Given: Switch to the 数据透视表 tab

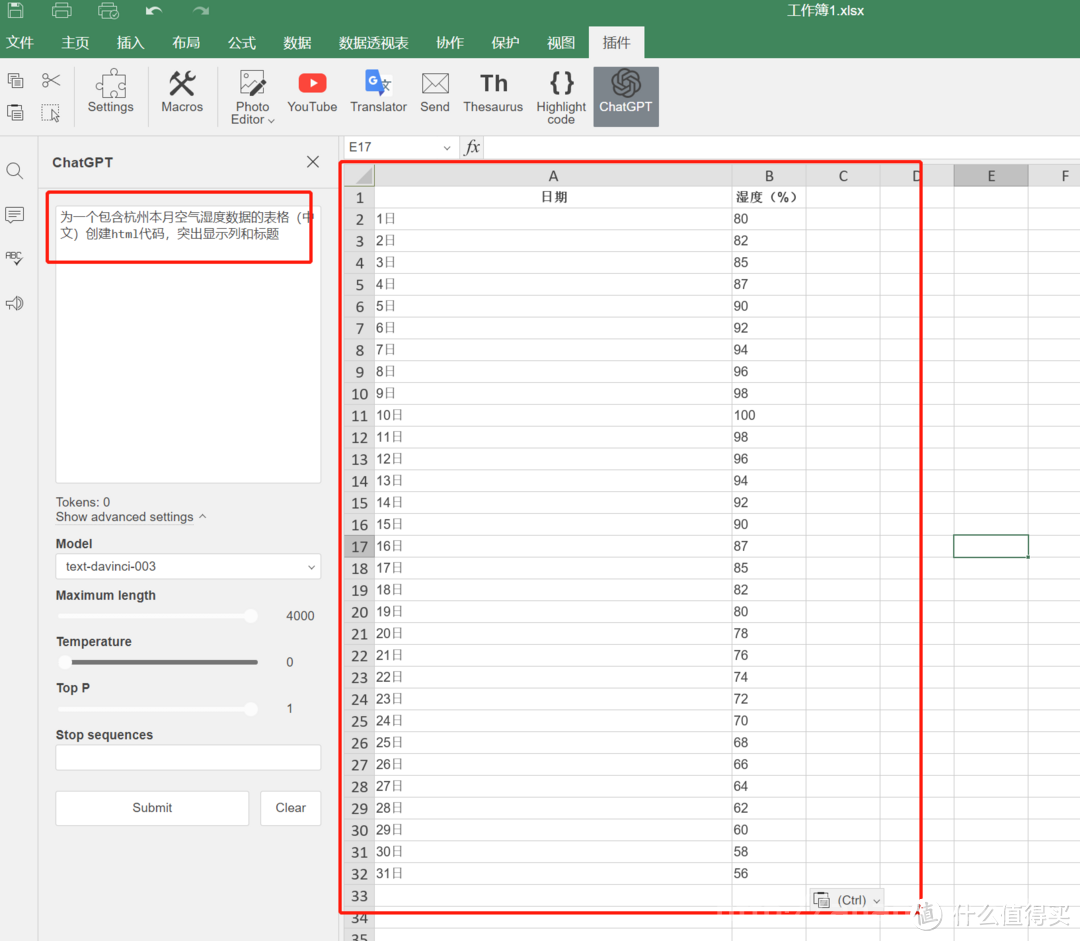Looking at the screenshot, I should (x=373, y=43).
